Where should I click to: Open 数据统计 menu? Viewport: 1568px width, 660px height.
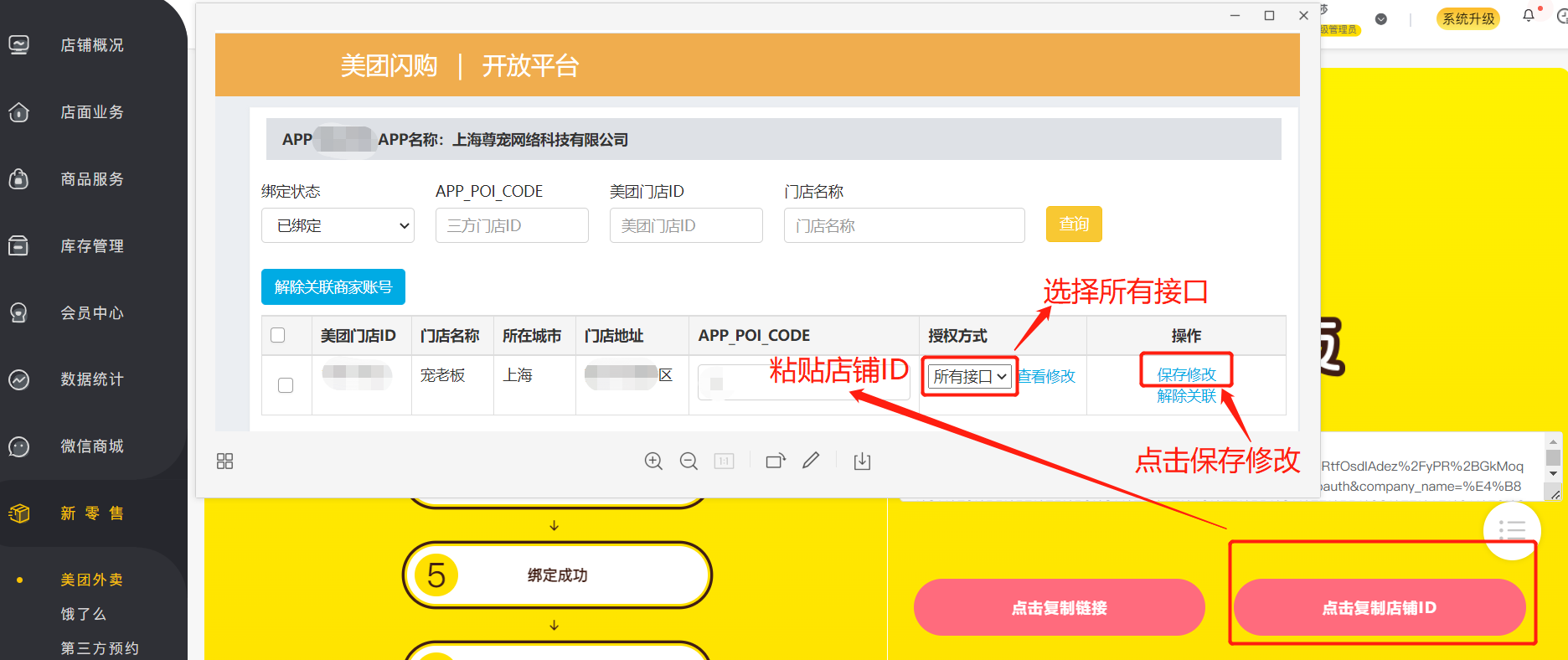92,379
